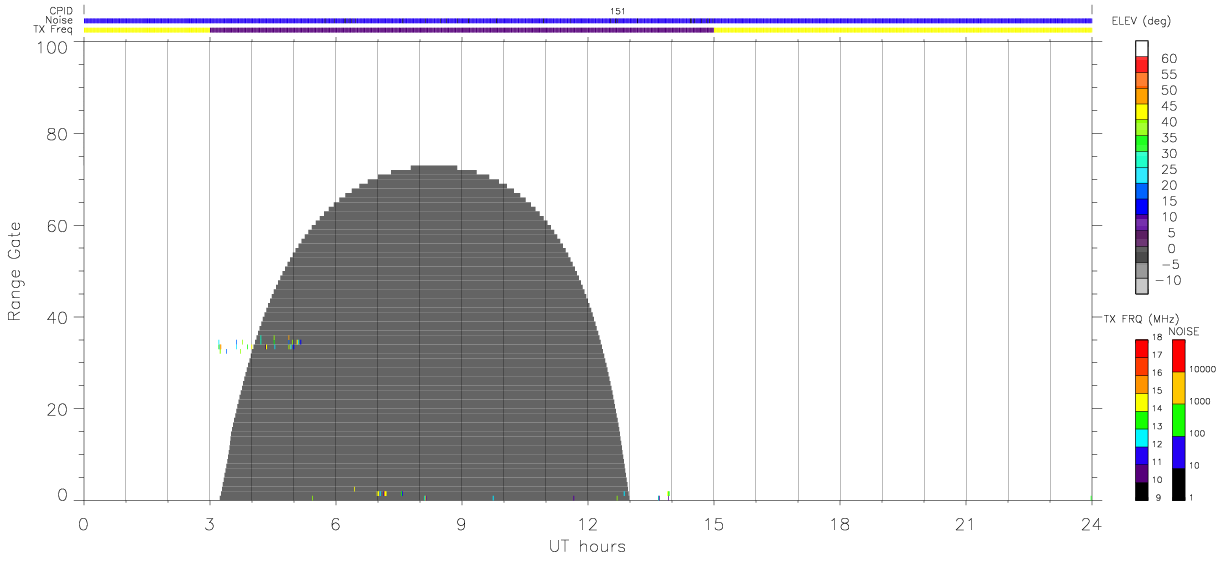Click ELEV colorbar label -10
This screenshot has width=1228, height=567.
tap(1169, 280)
